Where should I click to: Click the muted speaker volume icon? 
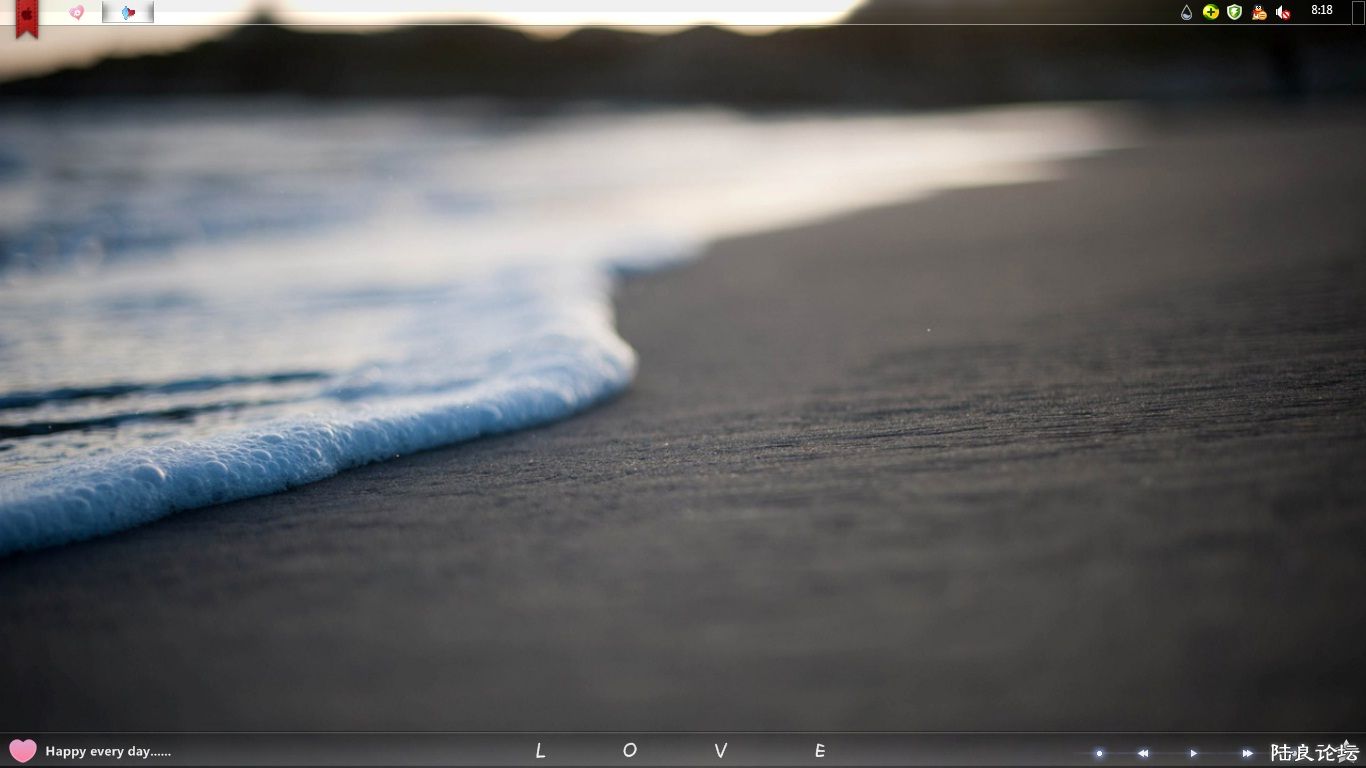pyautogui.click(x=1283, y=12)
